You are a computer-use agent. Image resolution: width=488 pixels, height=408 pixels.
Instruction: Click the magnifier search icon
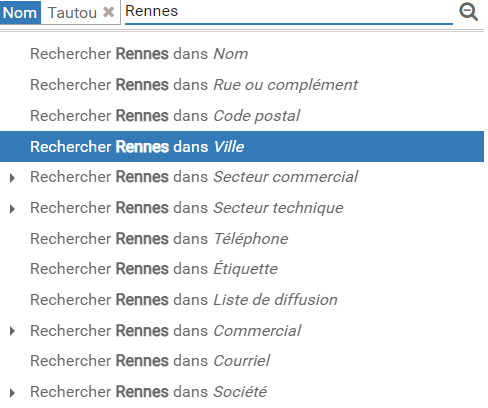pyautogui.click(x=468, y=12)
